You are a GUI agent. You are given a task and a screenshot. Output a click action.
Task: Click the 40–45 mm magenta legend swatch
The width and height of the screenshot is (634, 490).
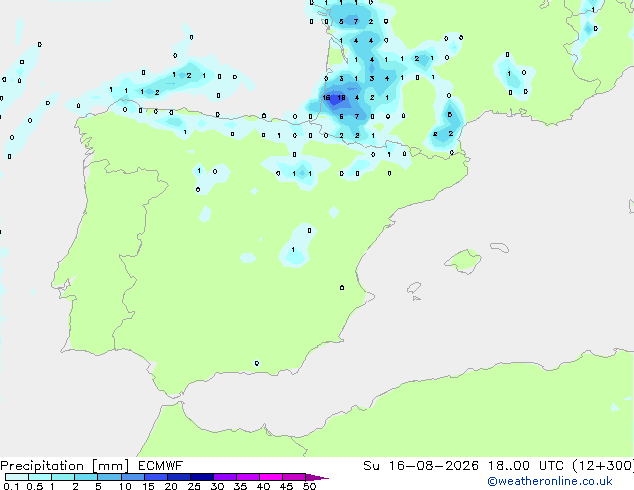pos(271,477)
